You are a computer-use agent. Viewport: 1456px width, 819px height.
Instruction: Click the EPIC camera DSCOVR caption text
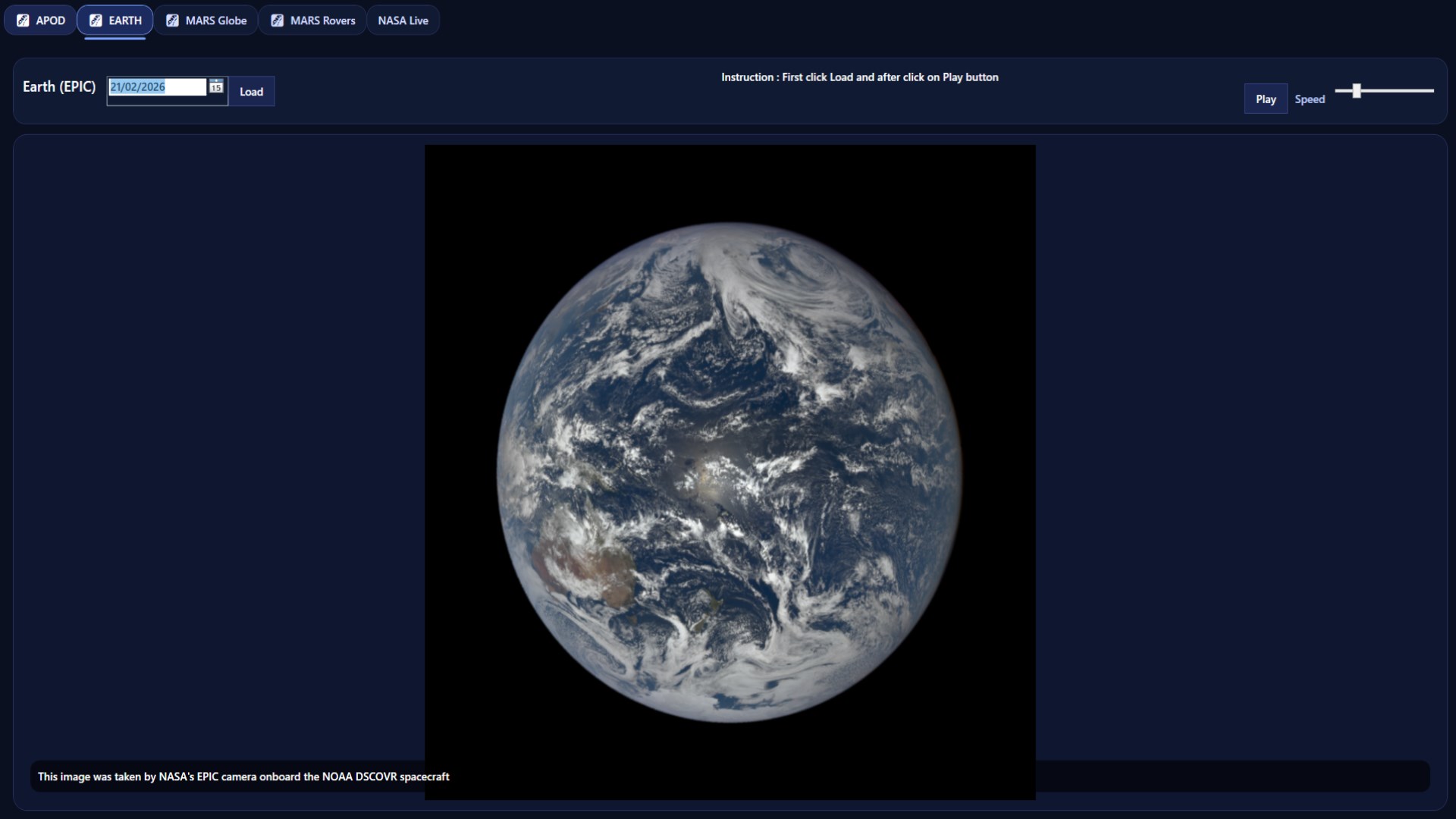coord(243,777)
